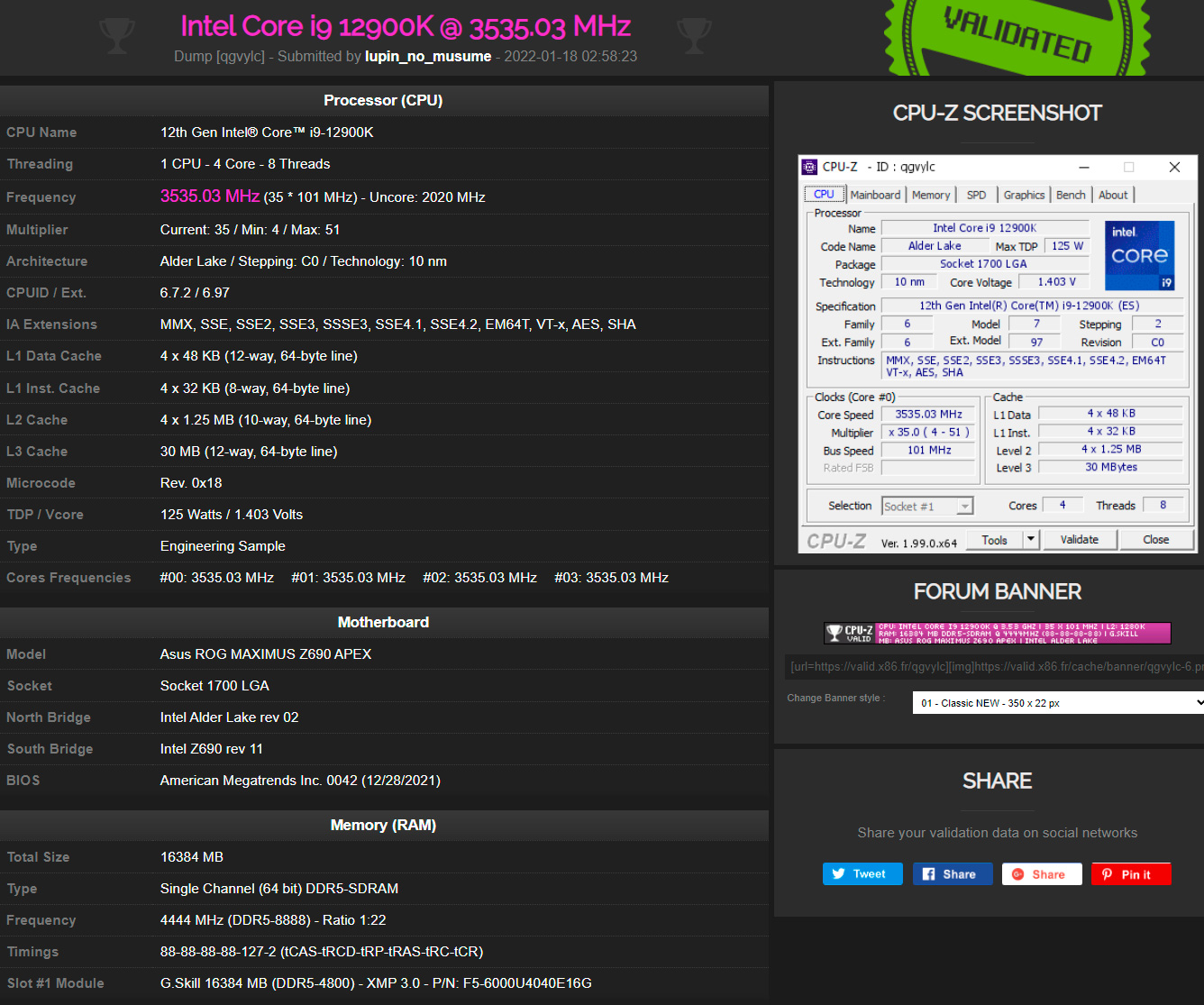
Task: Click the CPU Name value 12th Gen Intel Core i9-12900K
Action: (267, 132)
